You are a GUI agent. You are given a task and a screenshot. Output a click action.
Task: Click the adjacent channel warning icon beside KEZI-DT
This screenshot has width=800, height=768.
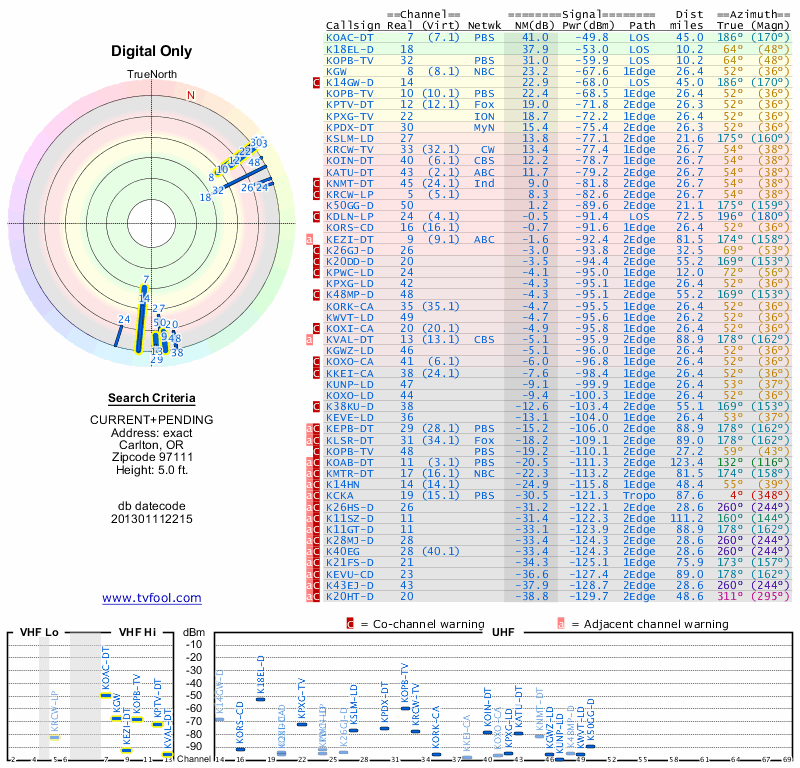tap(309, 239)
